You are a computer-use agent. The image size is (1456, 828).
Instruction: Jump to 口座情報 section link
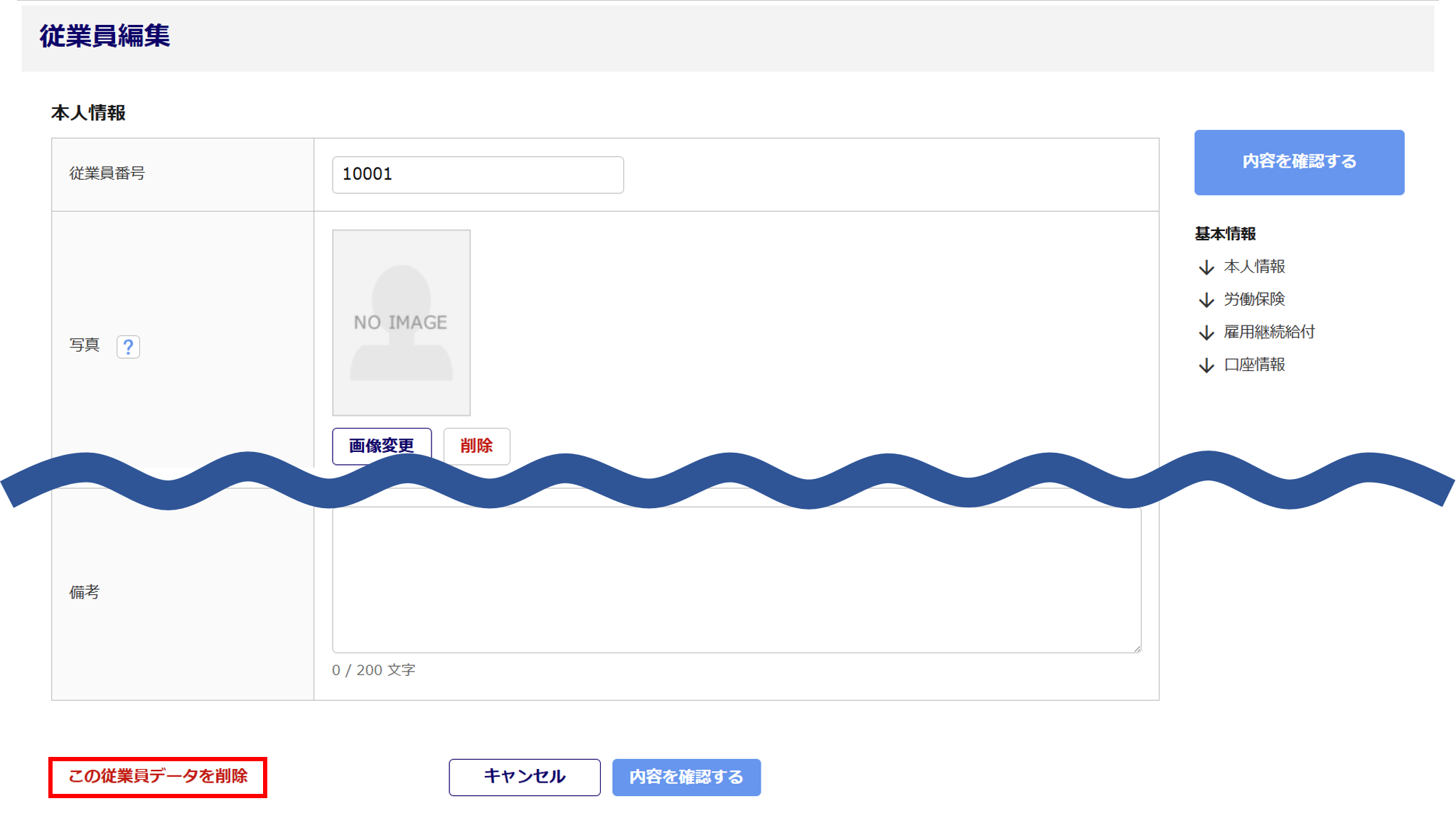[x=1254, y=365]
